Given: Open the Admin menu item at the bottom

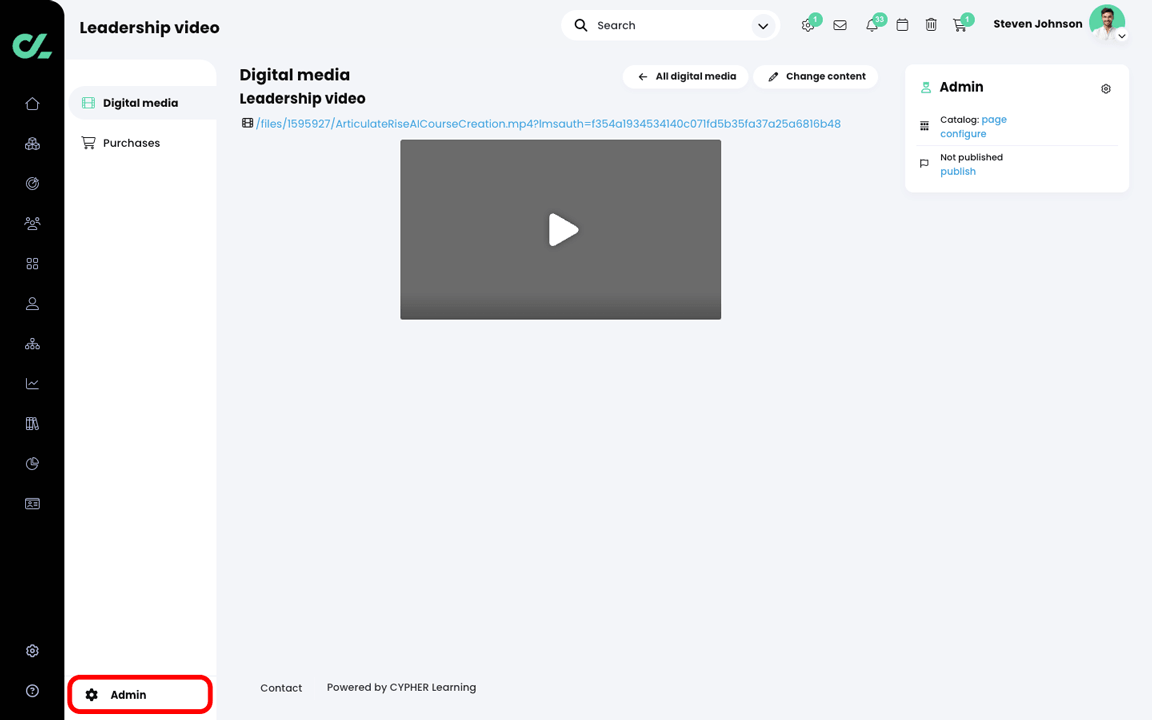Looking at the screenshot, I should click(140, 694).
